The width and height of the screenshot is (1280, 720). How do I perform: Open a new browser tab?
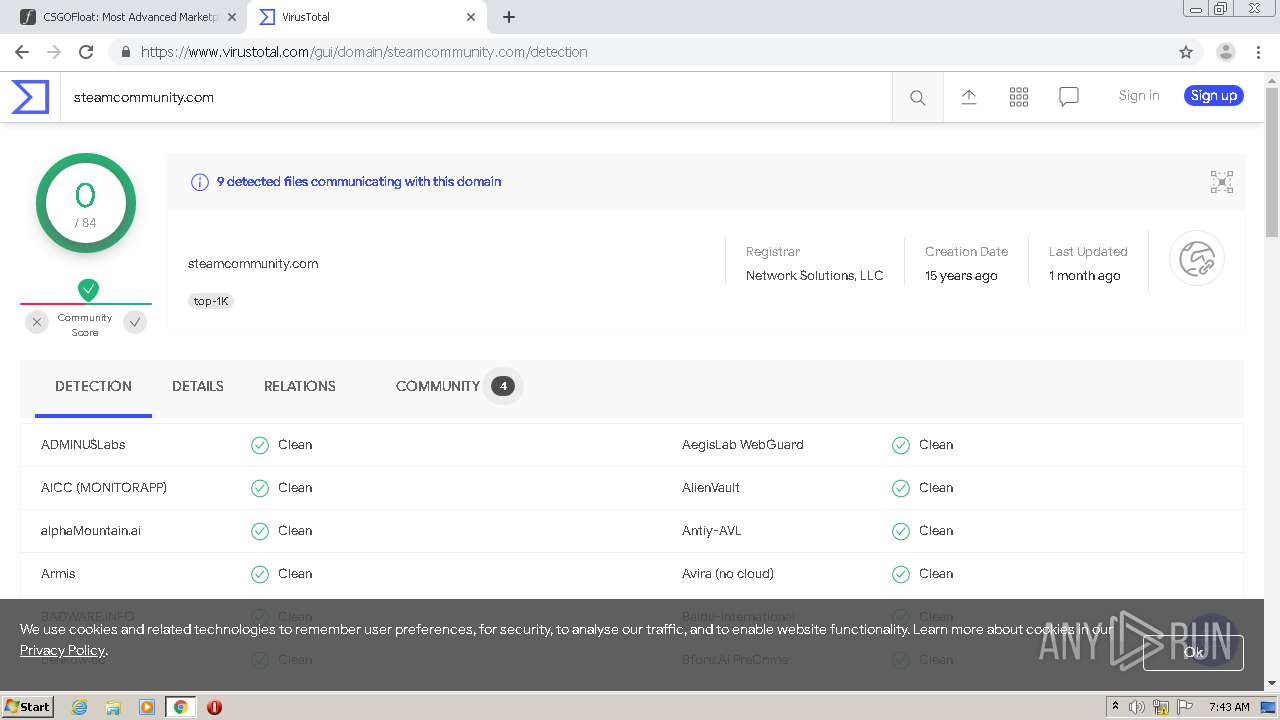pyautogui.click(x=509, y=17)
